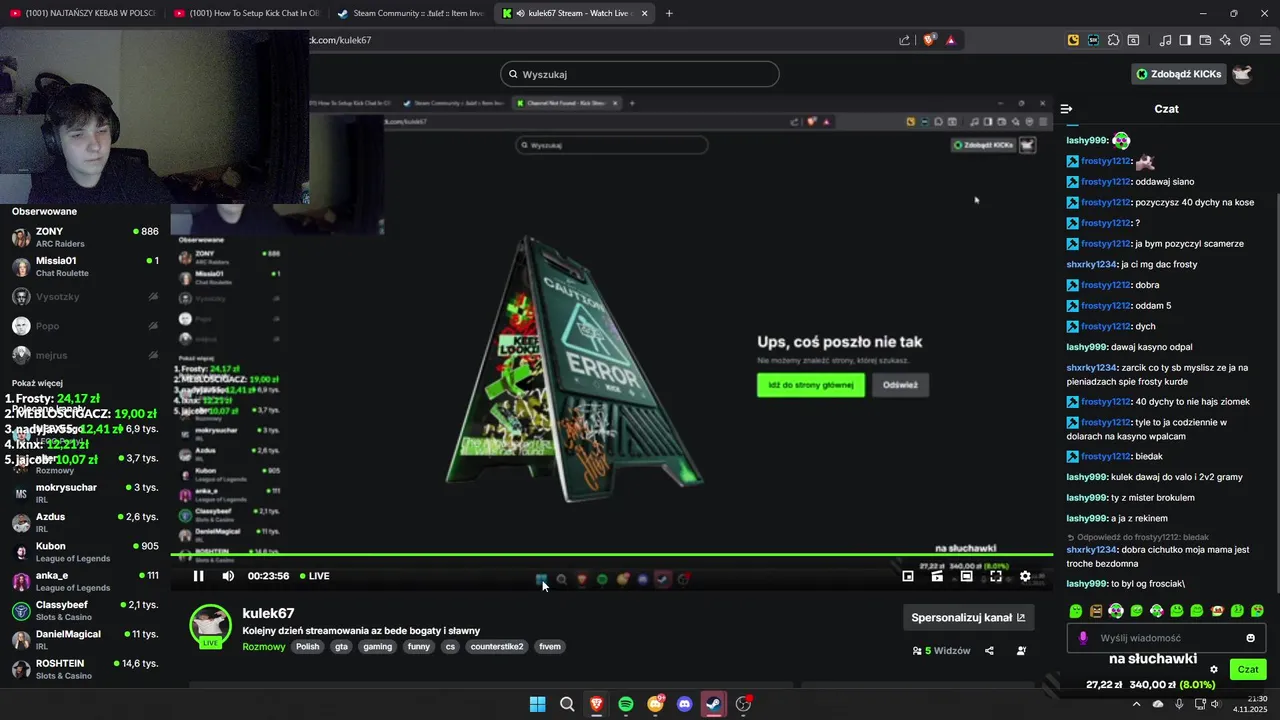The image size is (1280, 720).
Task: Open chat settings gear icon
Action: coord(1214,670)
